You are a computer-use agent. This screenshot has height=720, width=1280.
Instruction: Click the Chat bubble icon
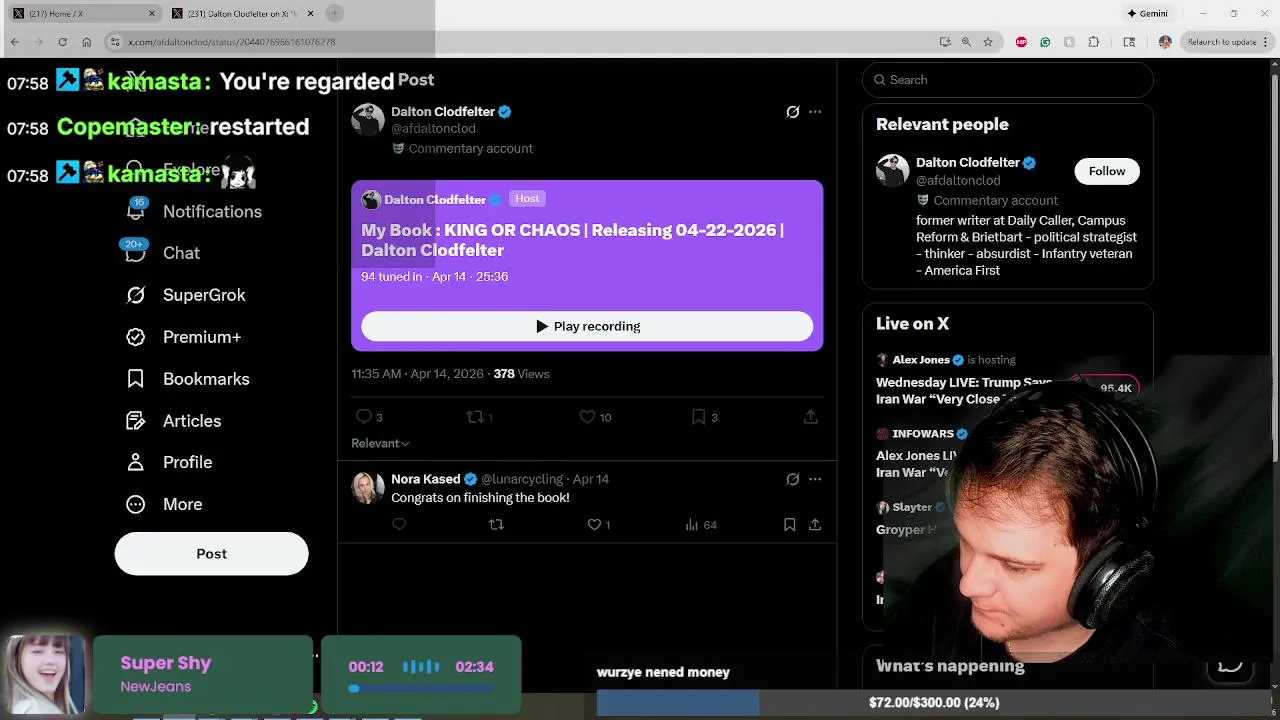pos(136,253)
